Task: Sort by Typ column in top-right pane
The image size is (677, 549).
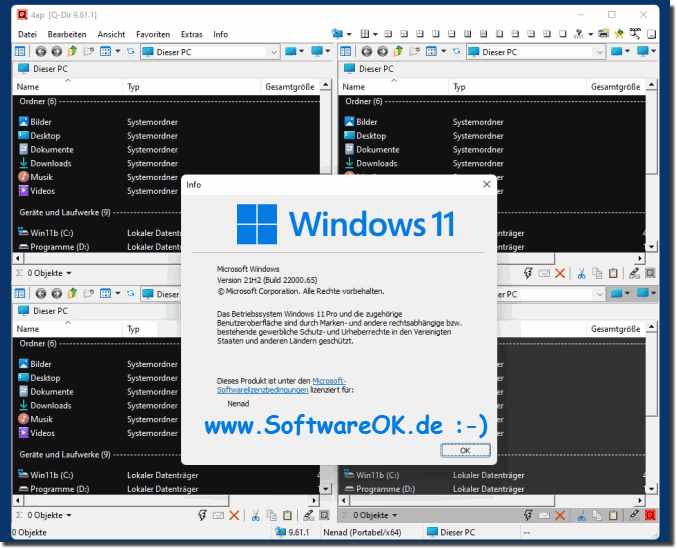Action: (x=517, y=87)
